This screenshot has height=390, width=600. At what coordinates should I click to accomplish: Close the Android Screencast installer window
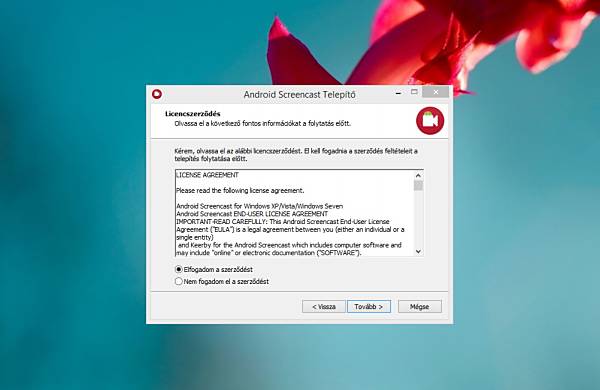coord(435,92)
